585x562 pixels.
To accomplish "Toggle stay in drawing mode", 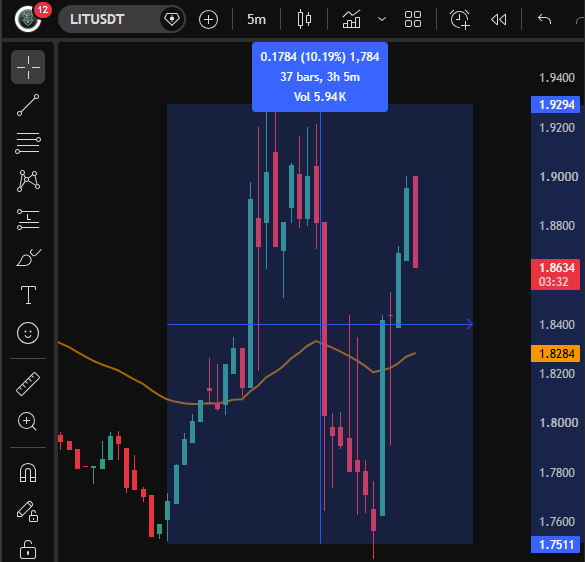I will pos(27,511).
